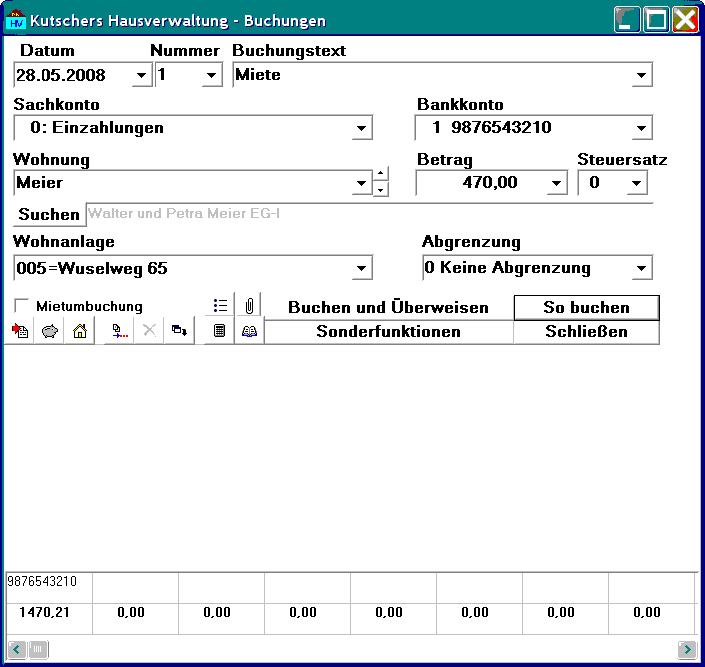Open the Betrag dropdown arrow
Viewport: 705px width, 667px height.
coord(557,183)
